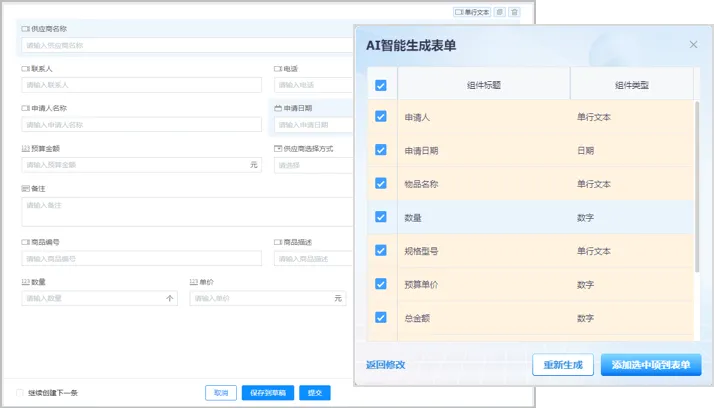Open the 供应商选择方式 dropdown
The image size is (714, 408).
pos(313,165)
